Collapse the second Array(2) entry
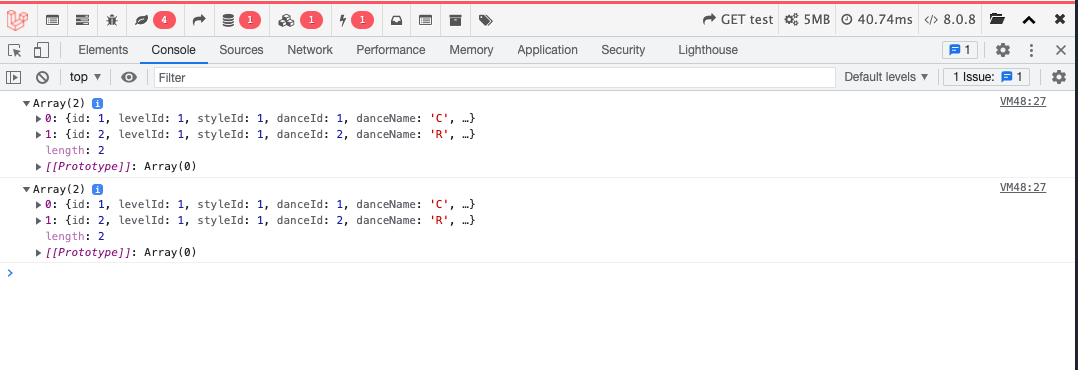Viewport: 1078px width, 370px height. [x=26, y=189]
